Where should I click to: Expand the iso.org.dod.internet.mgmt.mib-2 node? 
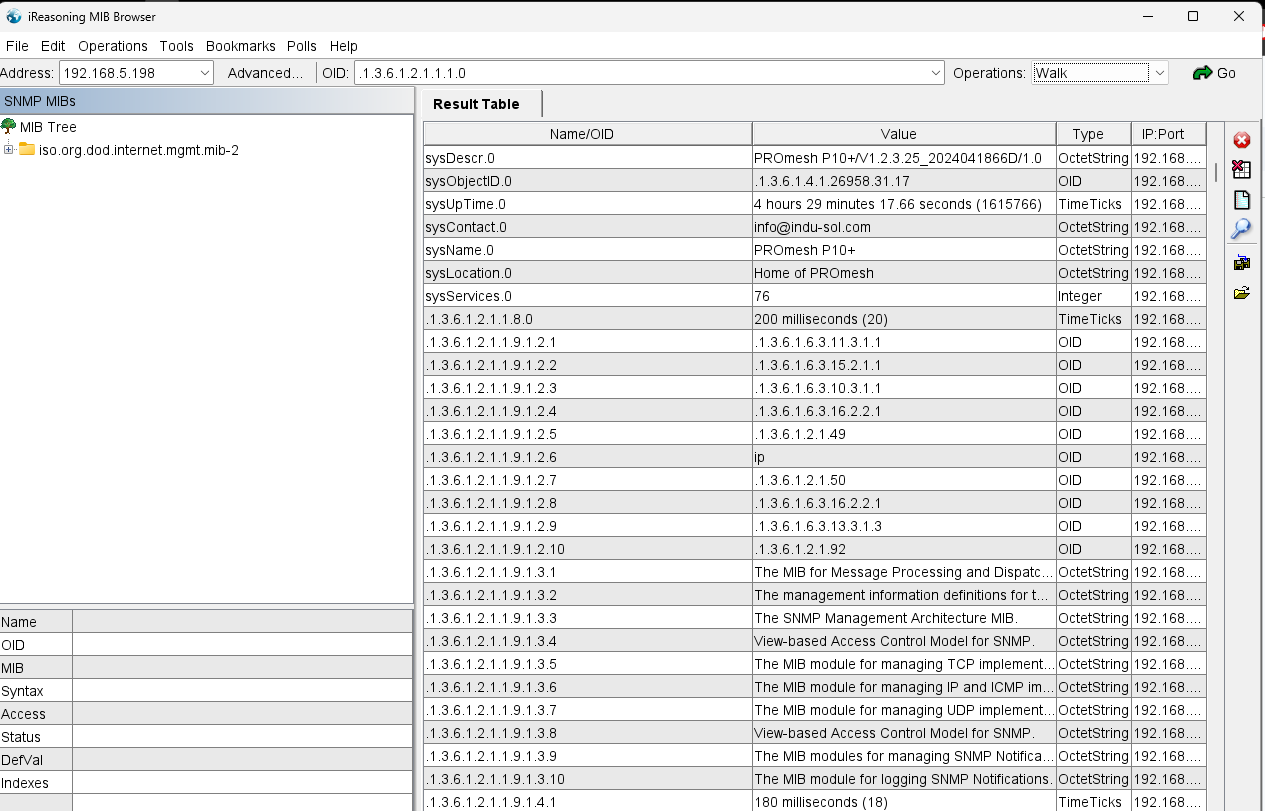click(8, 150)
